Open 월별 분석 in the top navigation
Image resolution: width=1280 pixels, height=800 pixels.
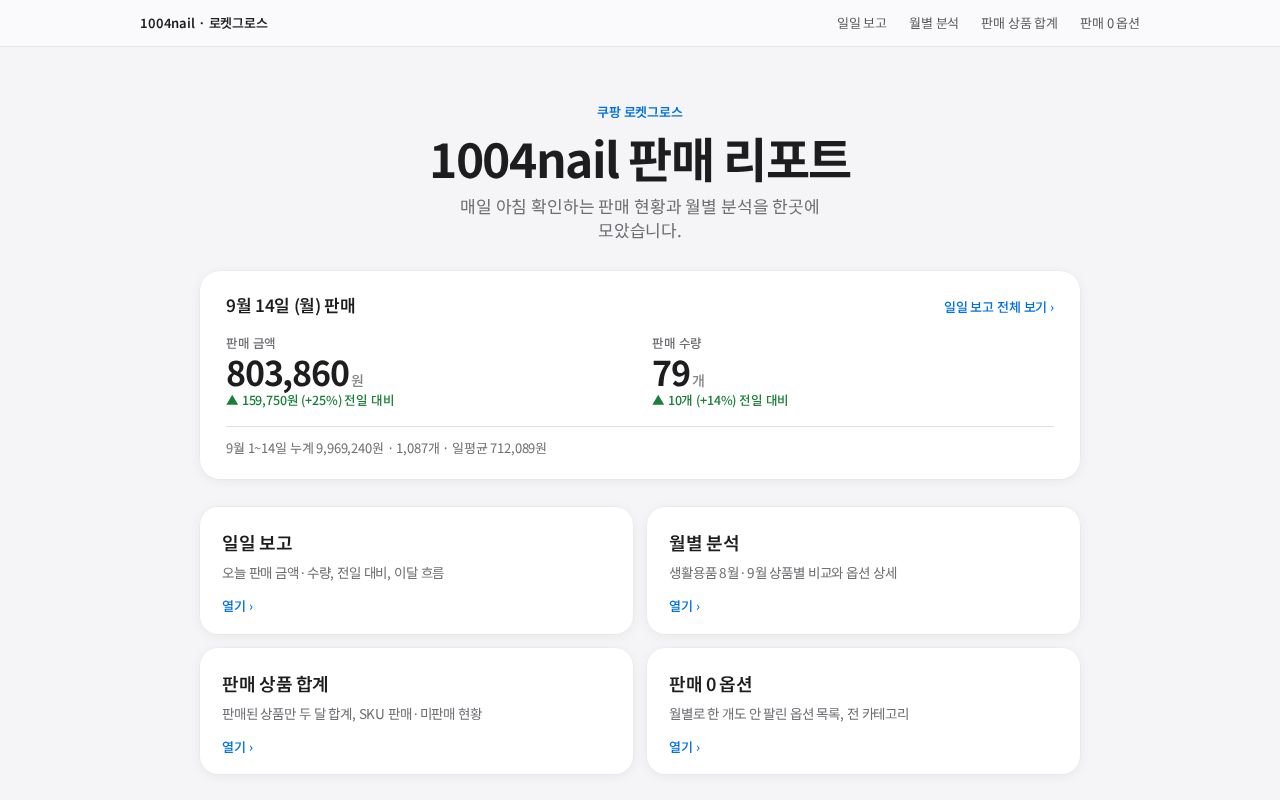point(934,23)
